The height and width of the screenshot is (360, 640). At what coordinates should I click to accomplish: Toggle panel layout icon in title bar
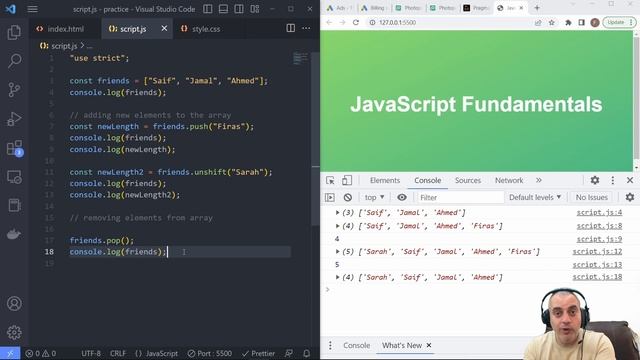click(223, 9)
